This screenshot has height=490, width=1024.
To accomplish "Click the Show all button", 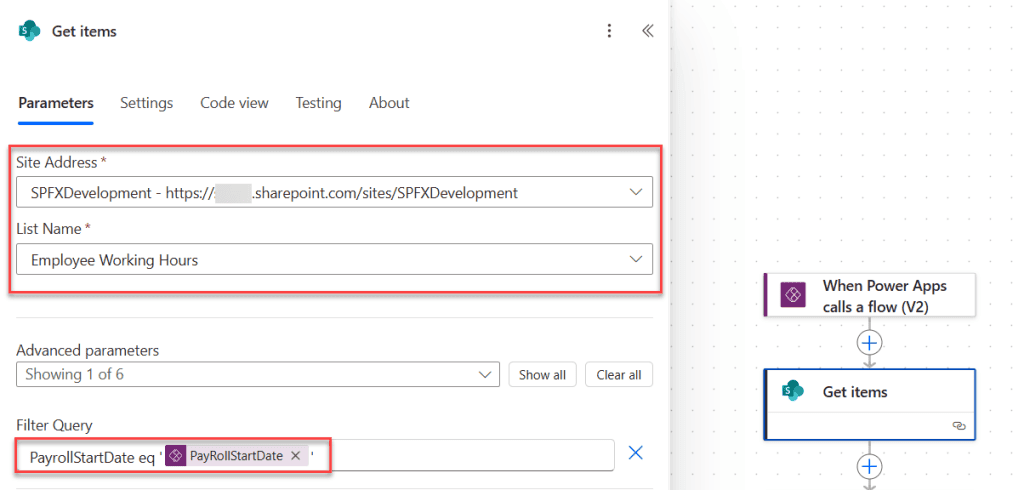I will [542, 375].
